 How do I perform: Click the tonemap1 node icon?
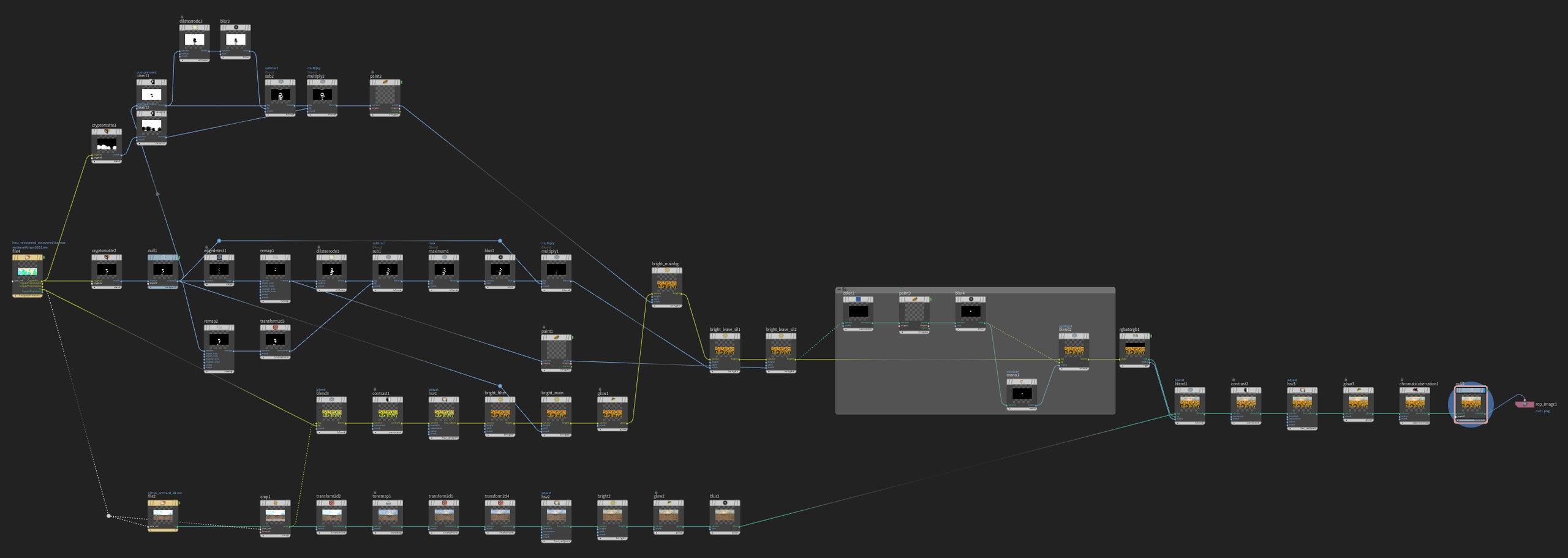click(388, 503)
